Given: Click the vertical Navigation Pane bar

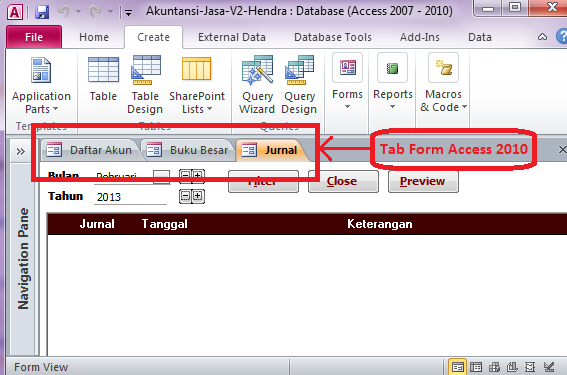Looking at the screenshot, I should click(24, 259).
